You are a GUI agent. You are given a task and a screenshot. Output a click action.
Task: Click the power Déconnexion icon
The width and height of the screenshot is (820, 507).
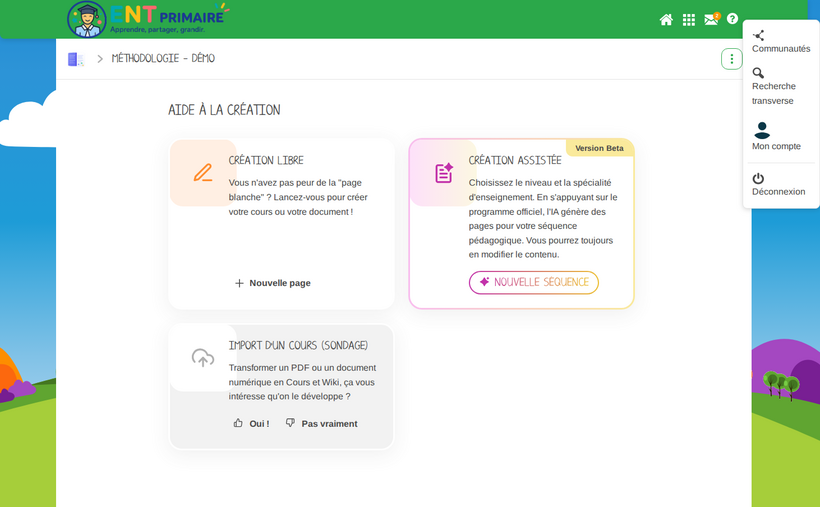(x=758, y=178)
